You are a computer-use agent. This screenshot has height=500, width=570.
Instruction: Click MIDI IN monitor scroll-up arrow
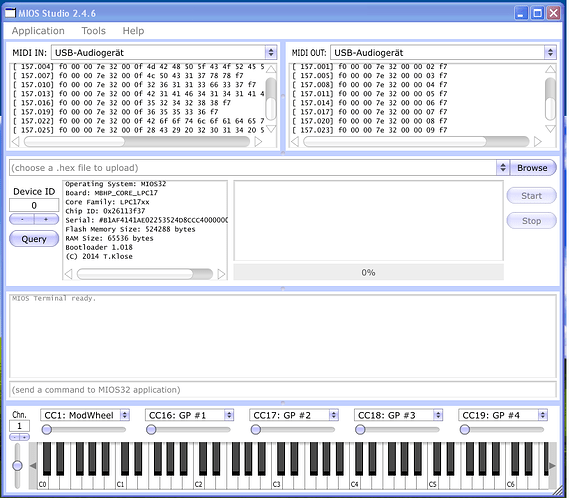(x=271, y=69)
